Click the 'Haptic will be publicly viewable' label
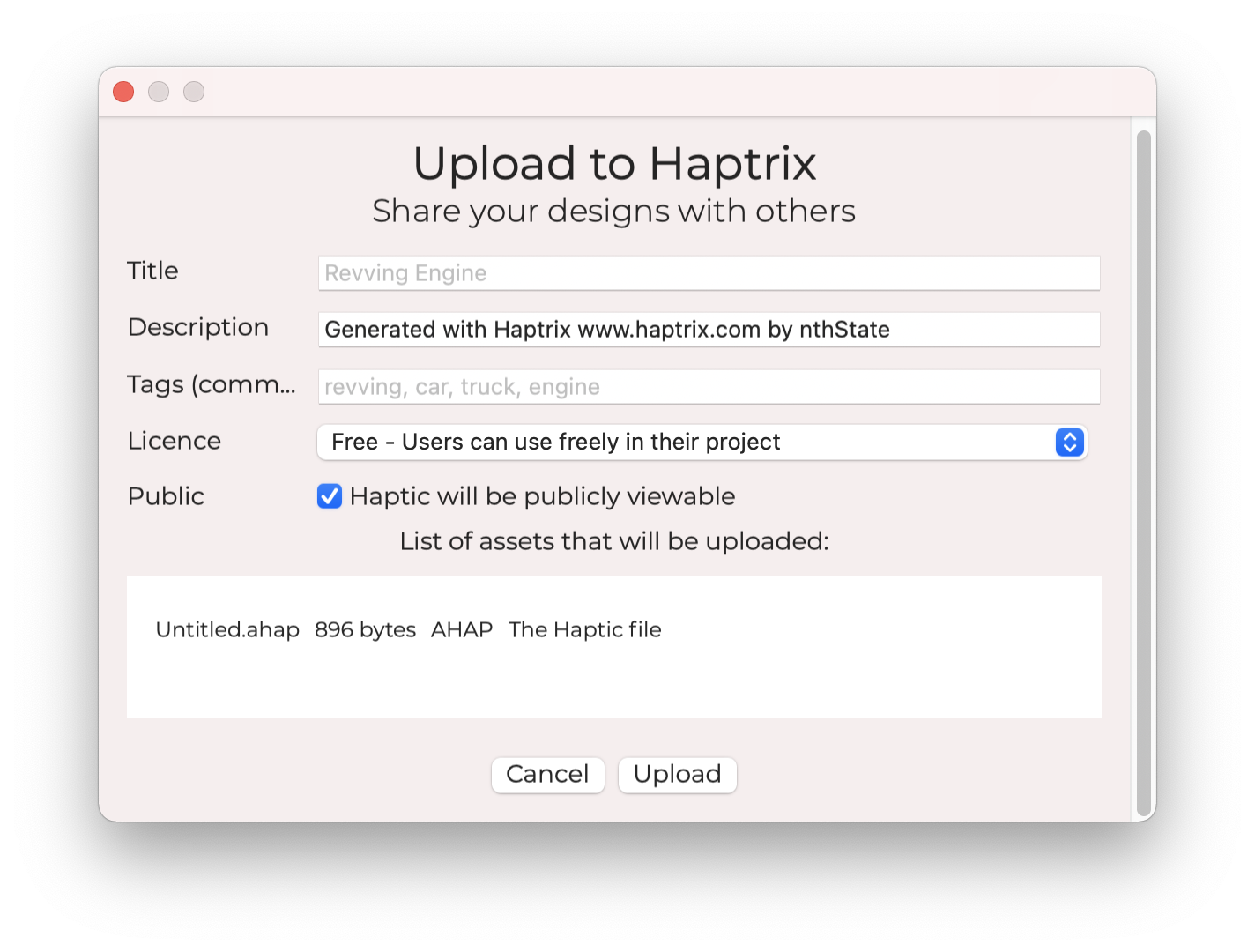 (542, 496)
